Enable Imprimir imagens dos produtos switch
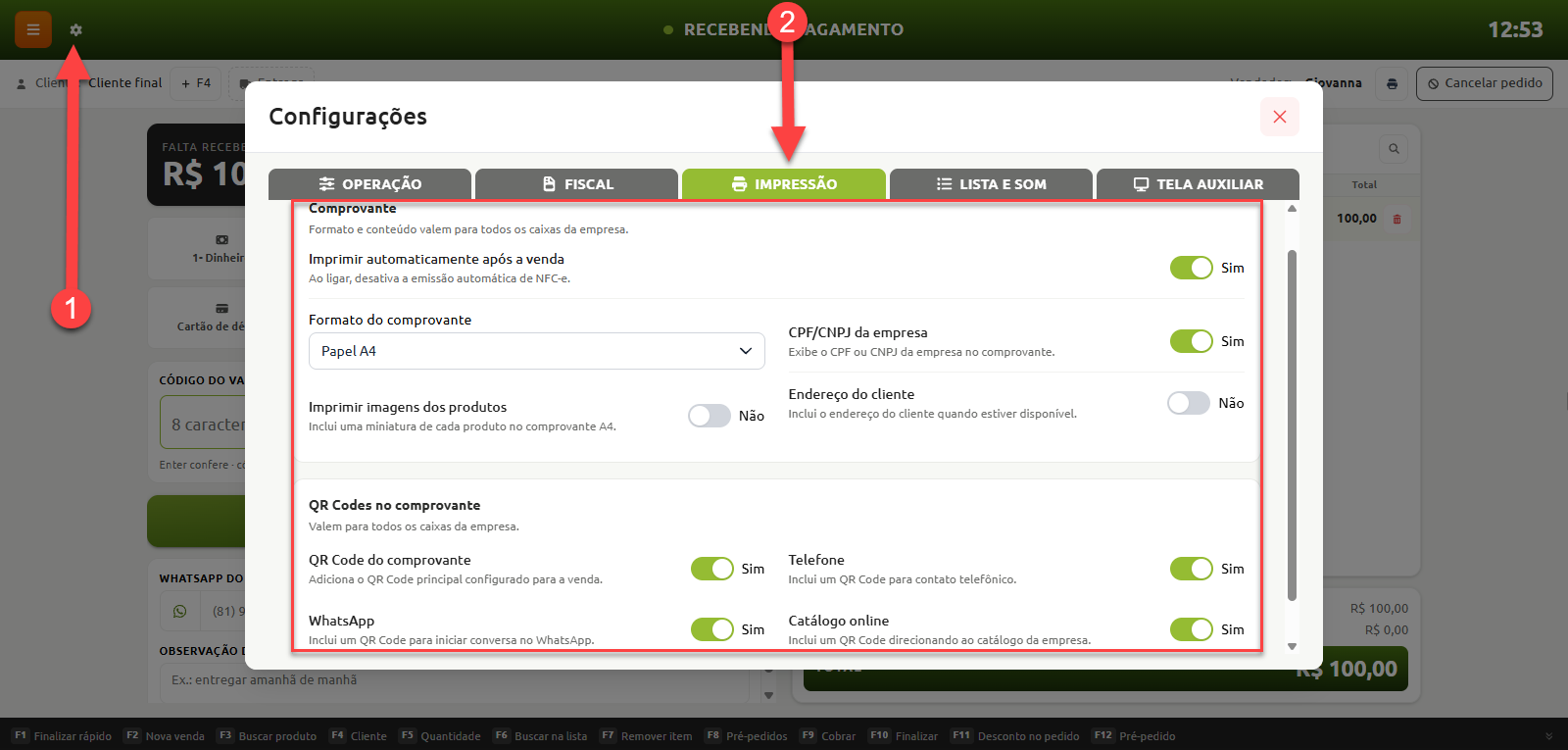The image size is (1568, 750). (x=710, y=416)
